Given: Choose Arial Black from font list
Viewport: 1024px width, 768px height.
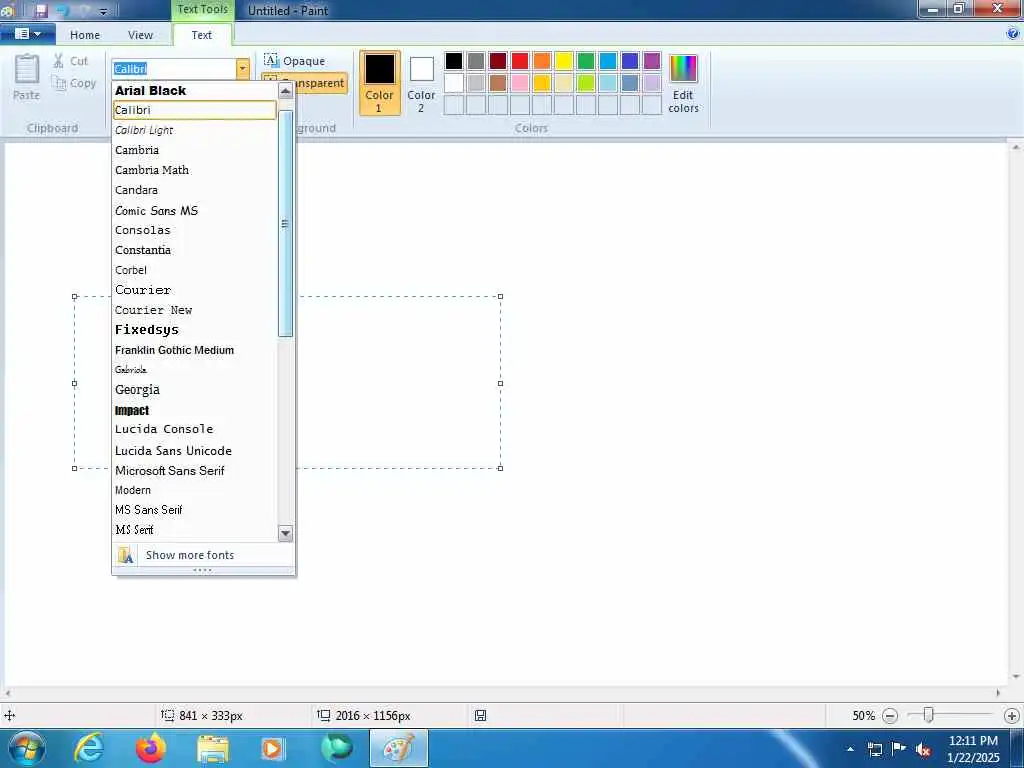Looking at the screenshot, I should tap(195, 90).
